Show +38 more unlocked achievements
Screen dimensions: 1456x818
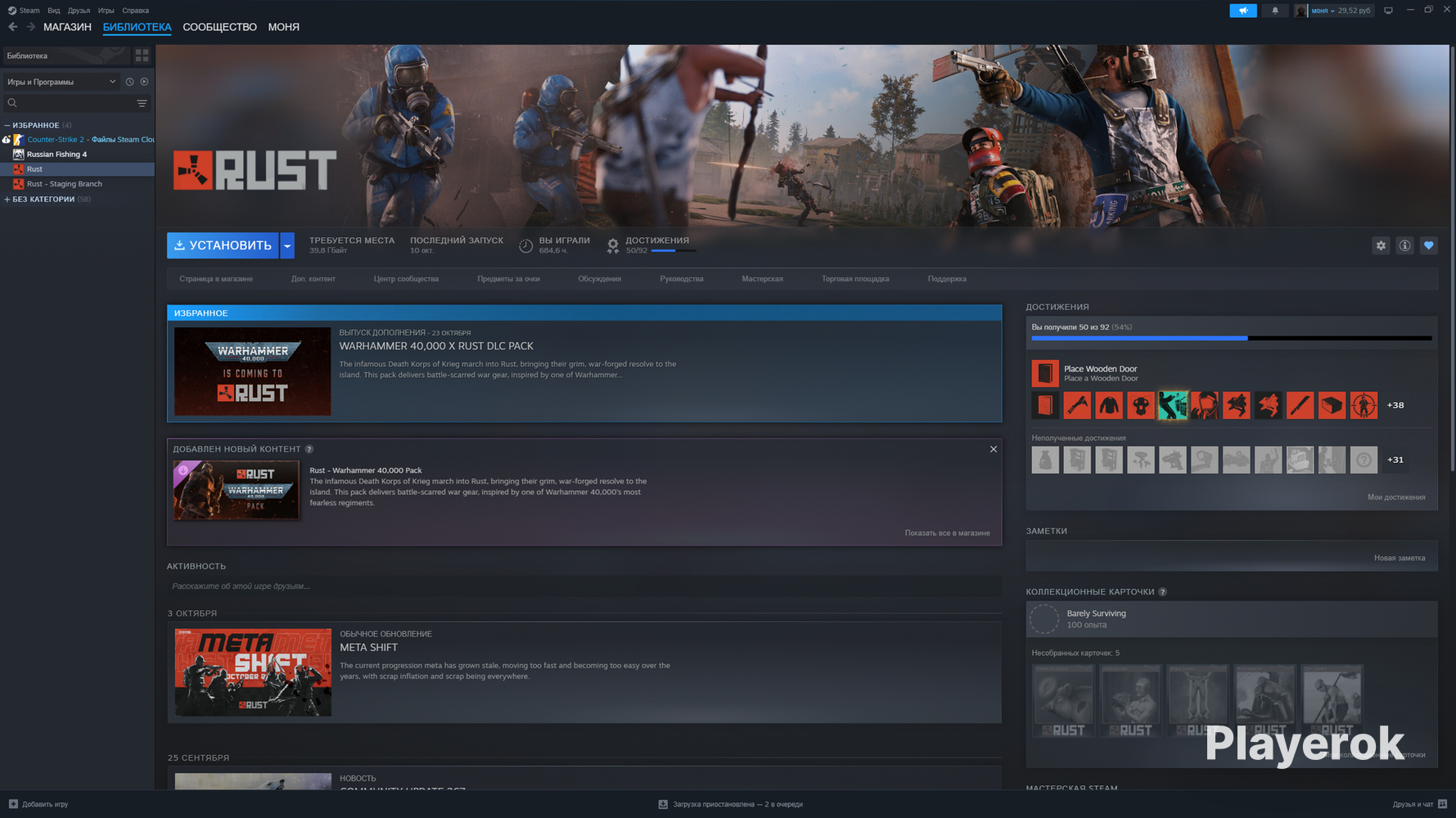tap(1395, 405)
